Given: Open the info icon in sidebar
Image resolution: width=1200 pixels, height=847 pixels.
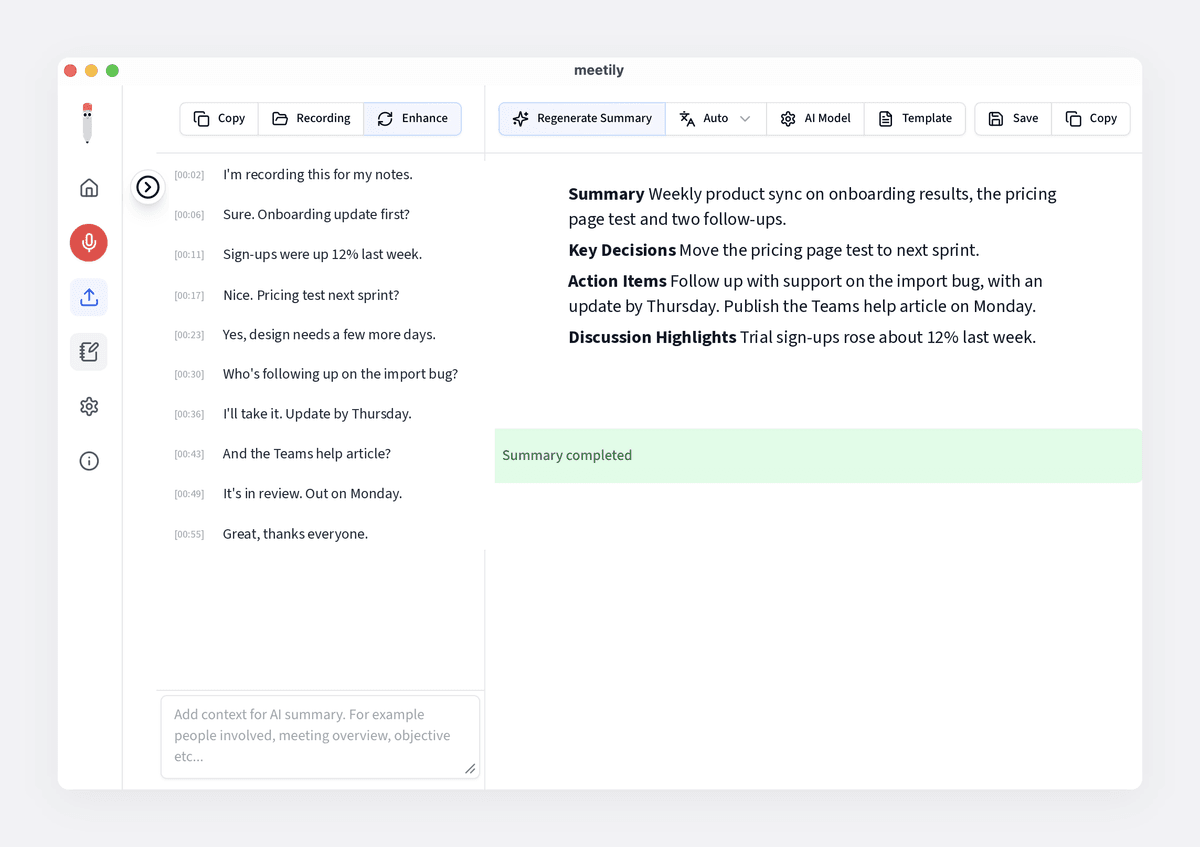Looking at the screenshot, I should point(89,461).
